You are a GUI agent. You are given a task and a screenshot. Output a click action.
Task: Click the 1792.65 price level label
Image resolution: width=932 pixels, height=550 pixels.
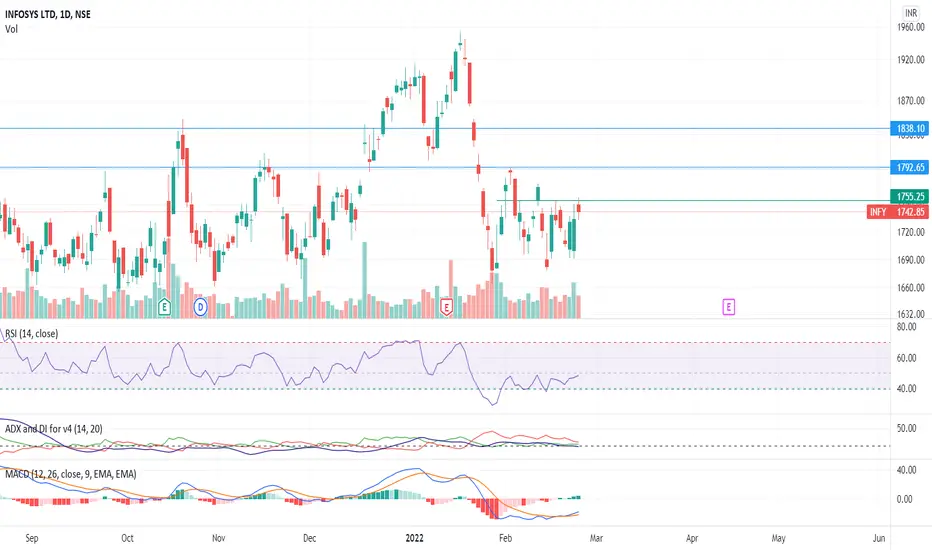click(909, 168)
